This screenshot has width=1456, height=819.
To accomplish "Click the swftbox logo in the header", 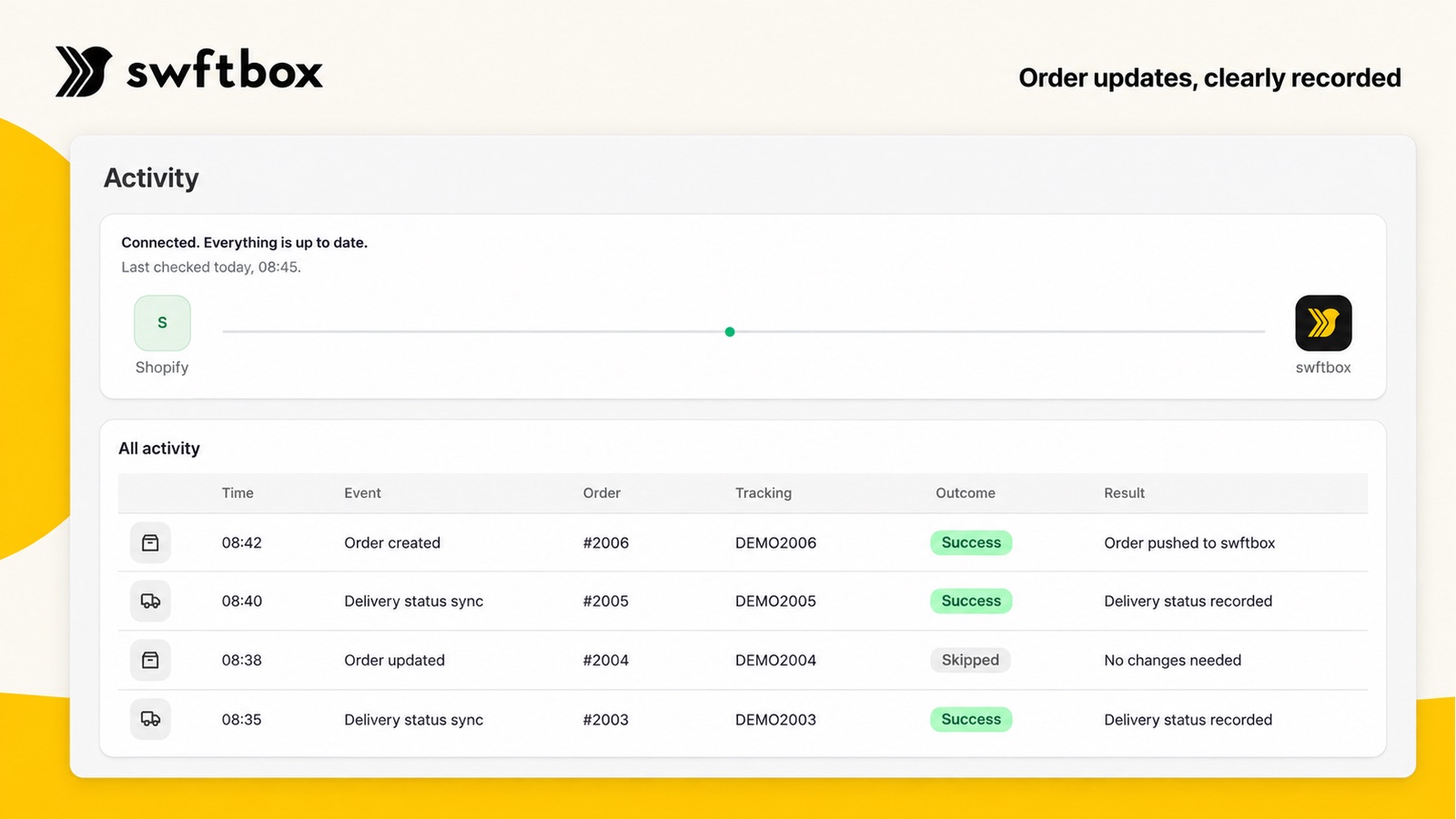I will pyautogui.click(x=189, y=71).
